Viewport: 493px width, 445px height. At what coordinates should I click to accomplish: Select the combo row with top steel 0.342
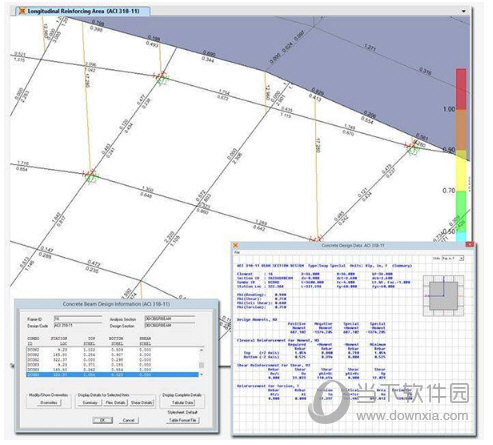(112, 370)
